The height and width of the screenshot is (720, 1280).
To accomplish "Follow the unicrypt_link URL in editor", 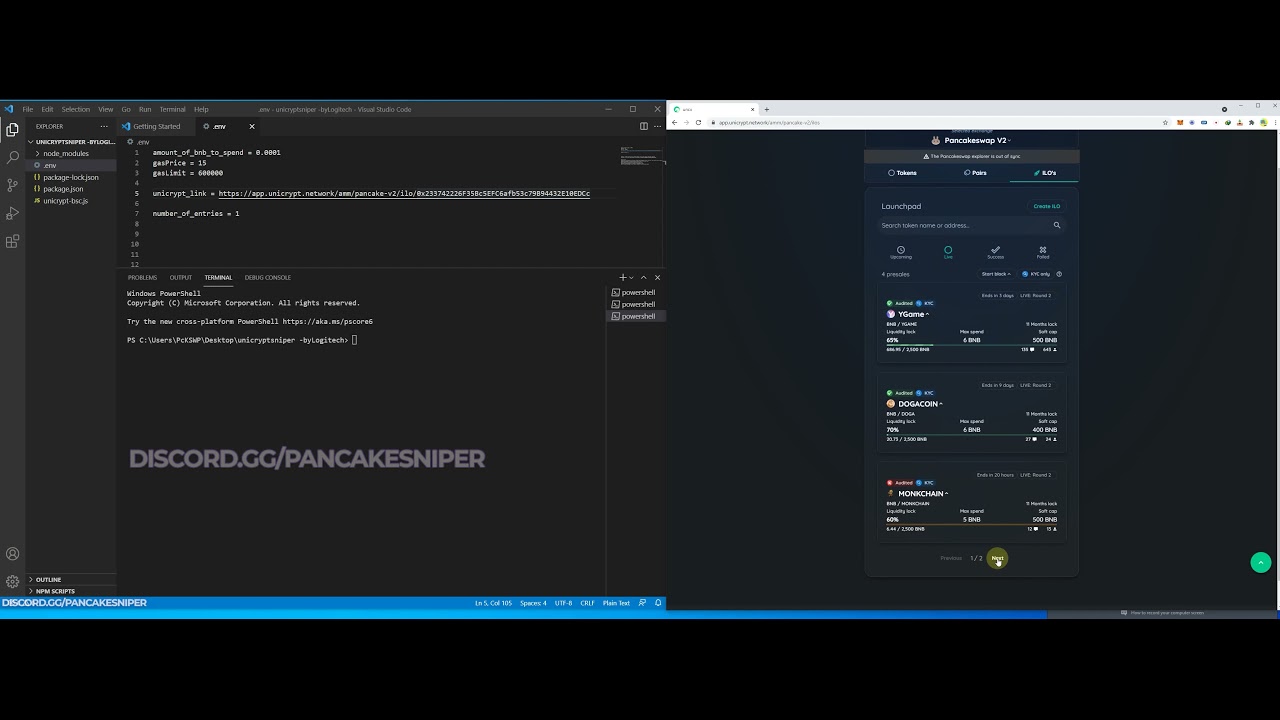I will click(x=404, y=193).
